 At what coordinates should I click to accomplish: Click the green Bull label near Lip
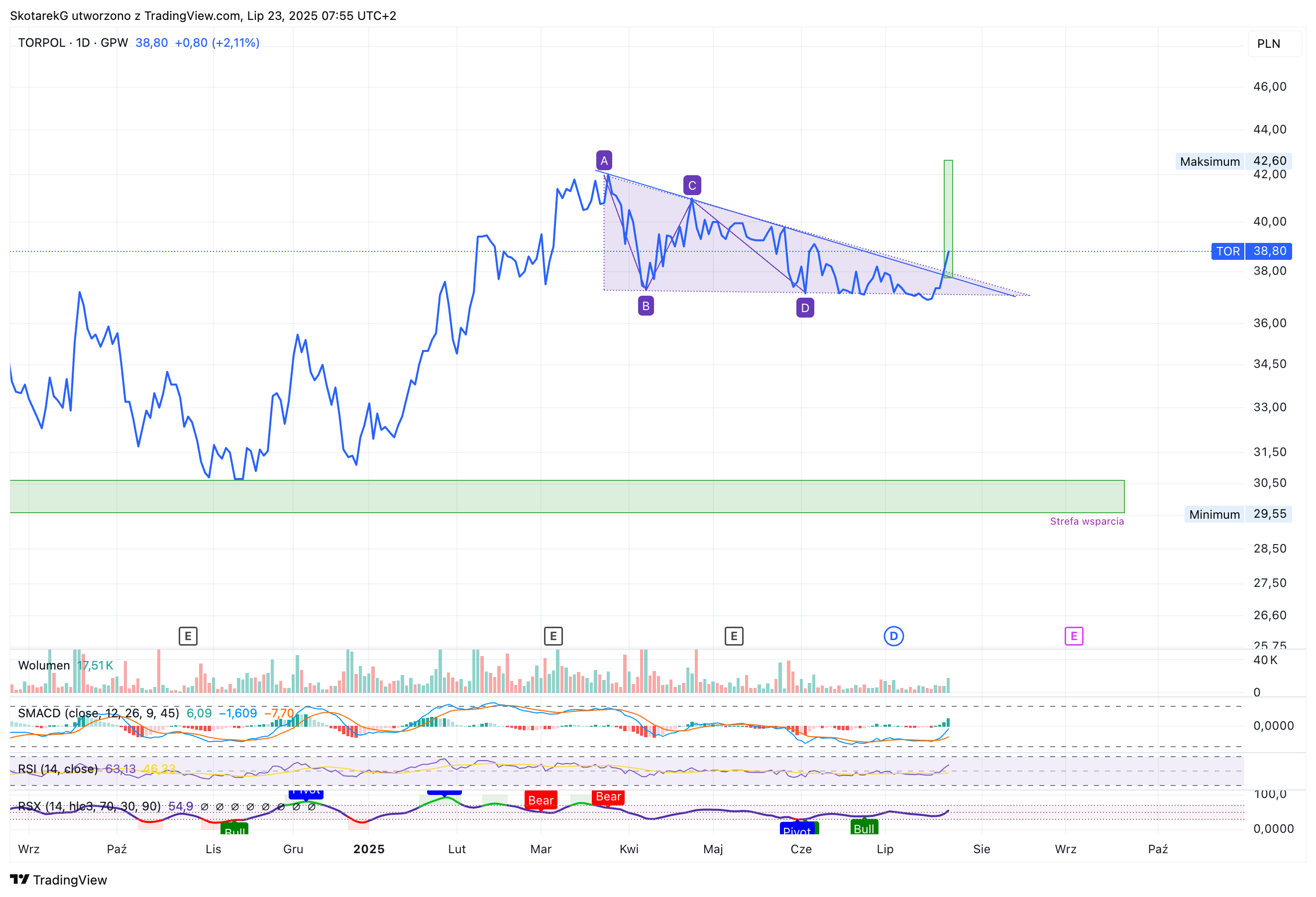point(864,828)
